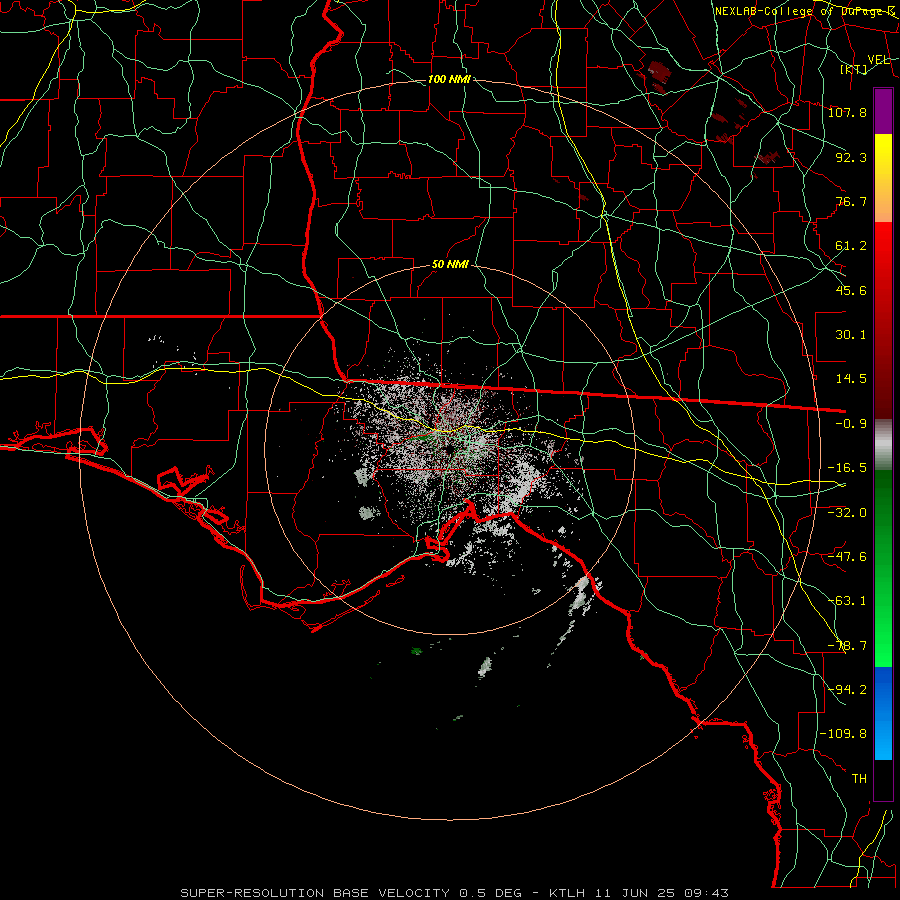Screen dimensions: 900x900
Task: Pick the purple segment of velocity scale
Action: [883, 111]
